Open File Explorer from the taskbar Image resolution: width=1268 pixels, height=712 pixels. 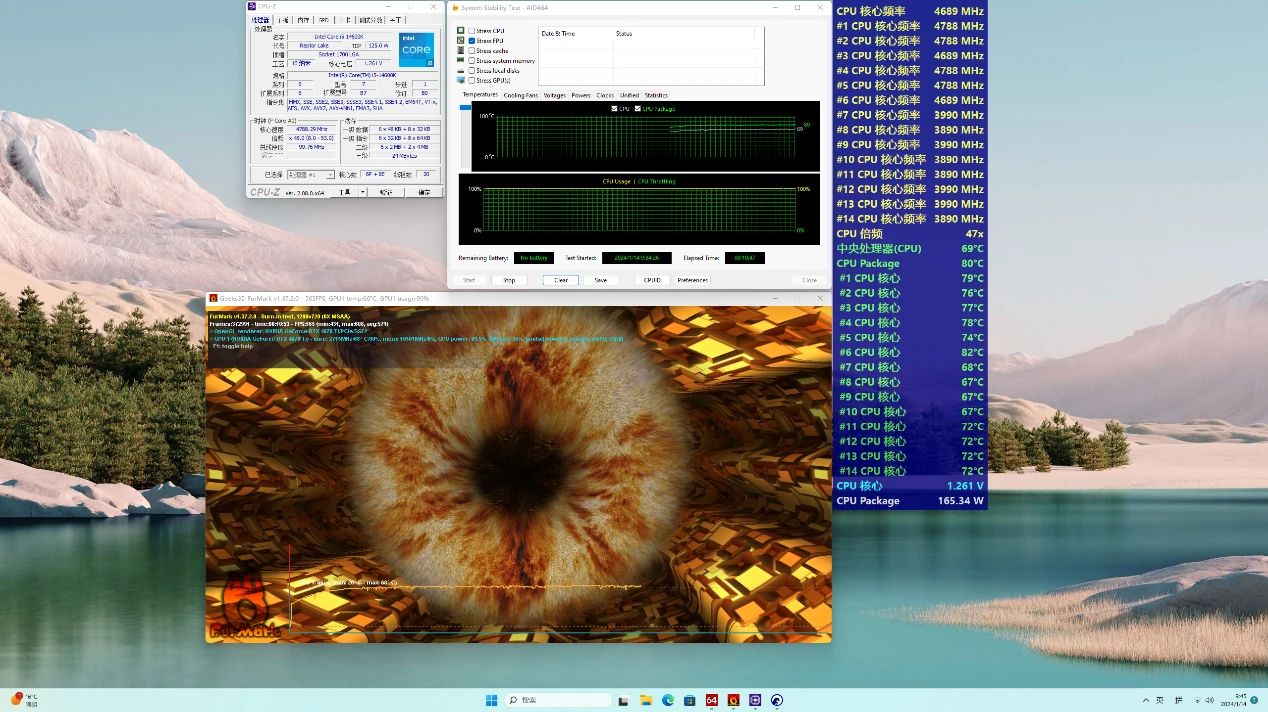coord(646,700)
